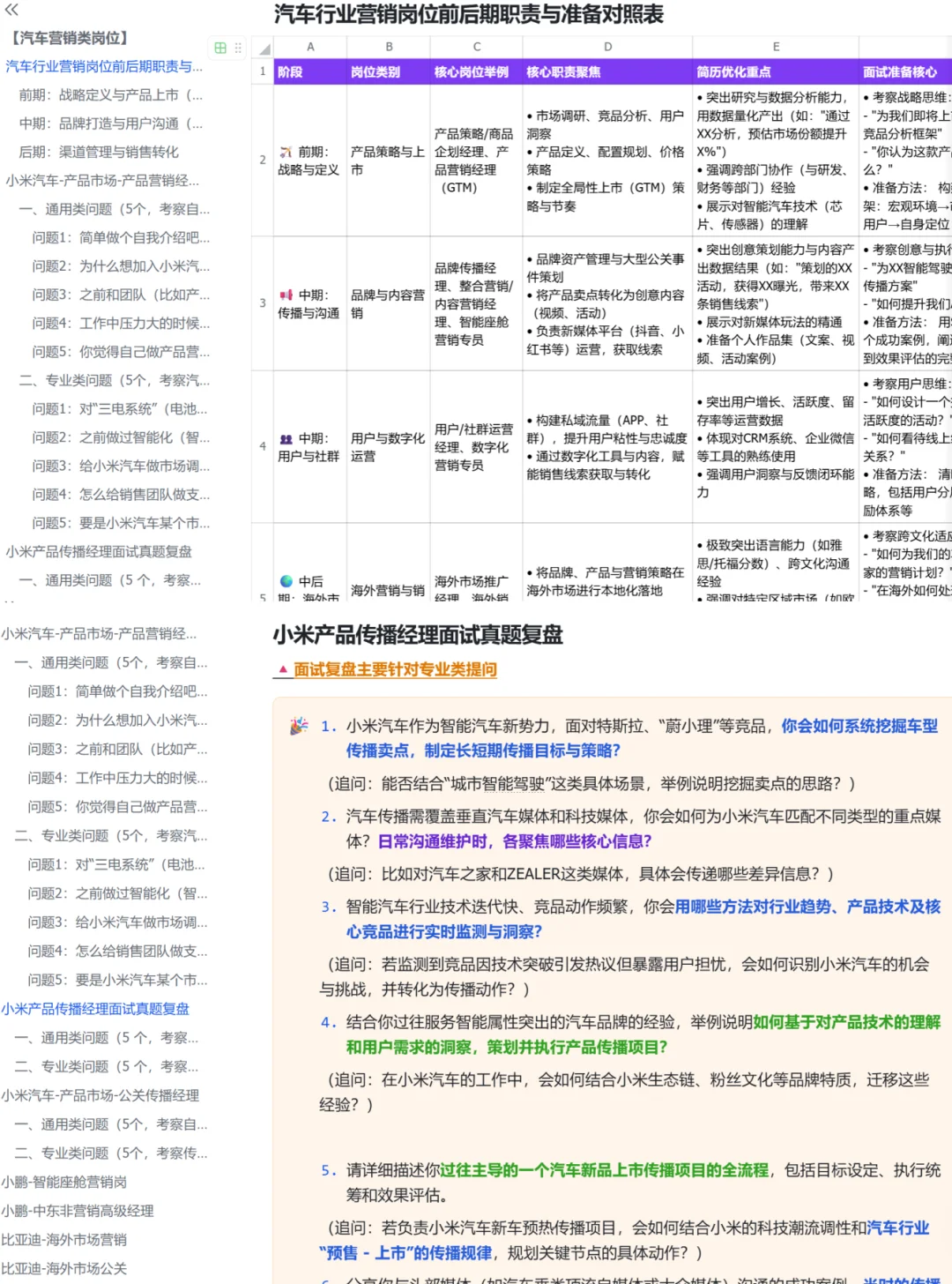
Task: Click highlighted text 日常沟通维护时，各聚焦哪些核心信息
Action: click(x=515, y=841)
